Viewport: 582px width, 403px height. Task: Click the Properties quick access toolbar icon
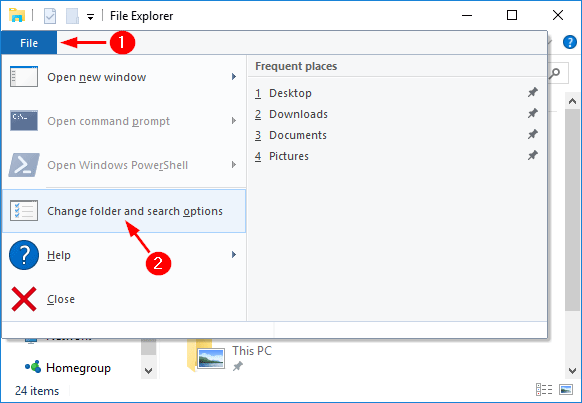tap(50, 16)
